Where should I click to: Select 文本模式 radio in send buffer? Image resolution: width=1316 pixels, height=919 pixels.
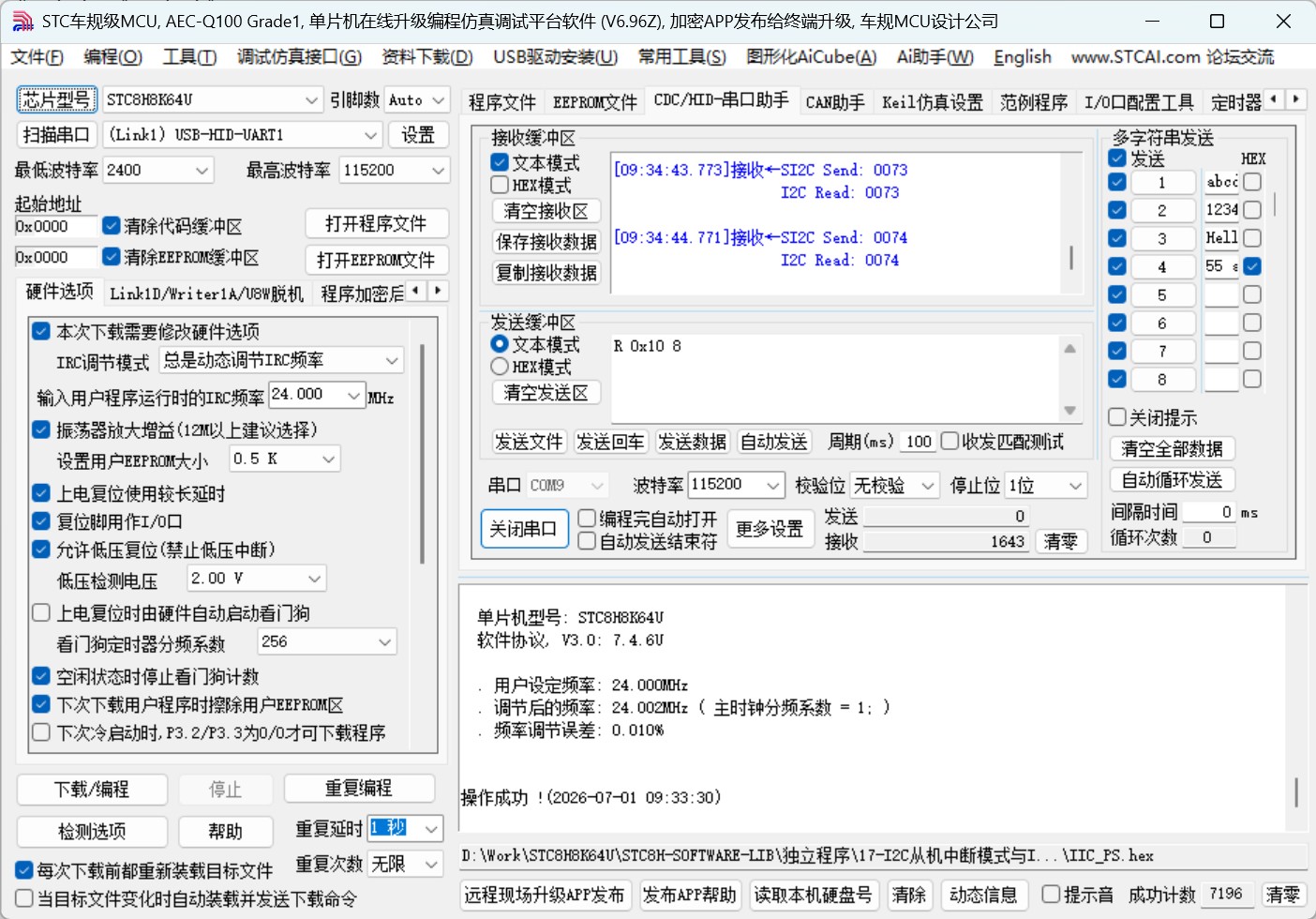tap(500, 344)
